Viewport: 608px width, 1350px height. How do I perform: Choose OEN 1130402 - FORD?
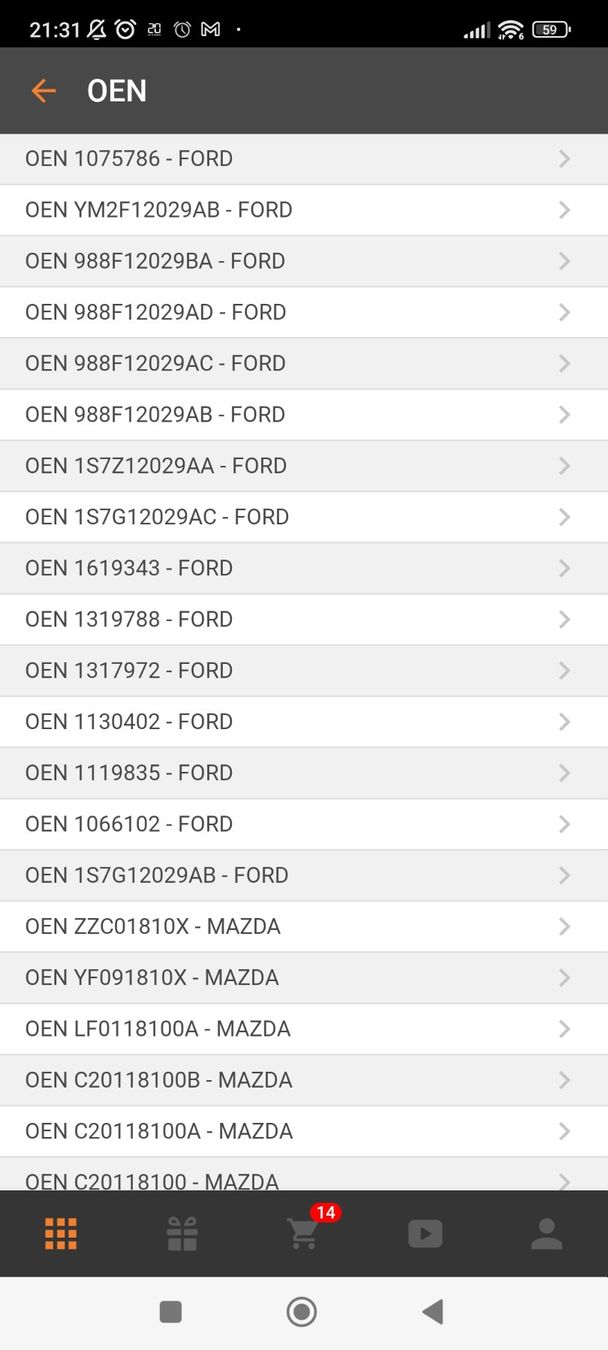click(x=129, y=722)
